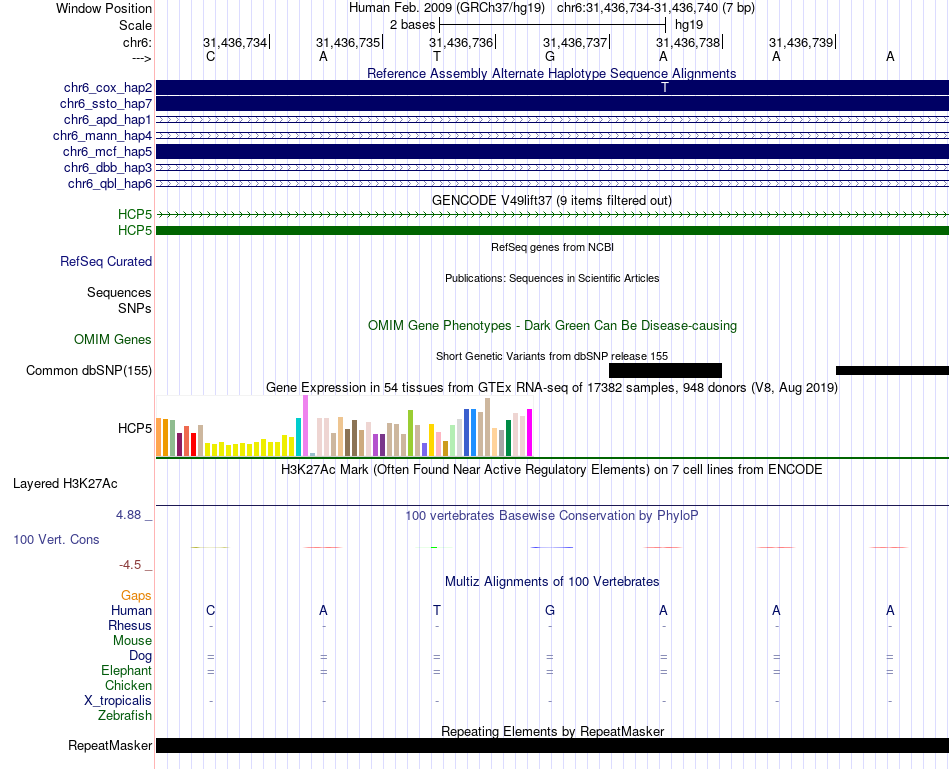Open the 100 Vert. Cons track label
The image size is (950, 769).
[56, 539]
